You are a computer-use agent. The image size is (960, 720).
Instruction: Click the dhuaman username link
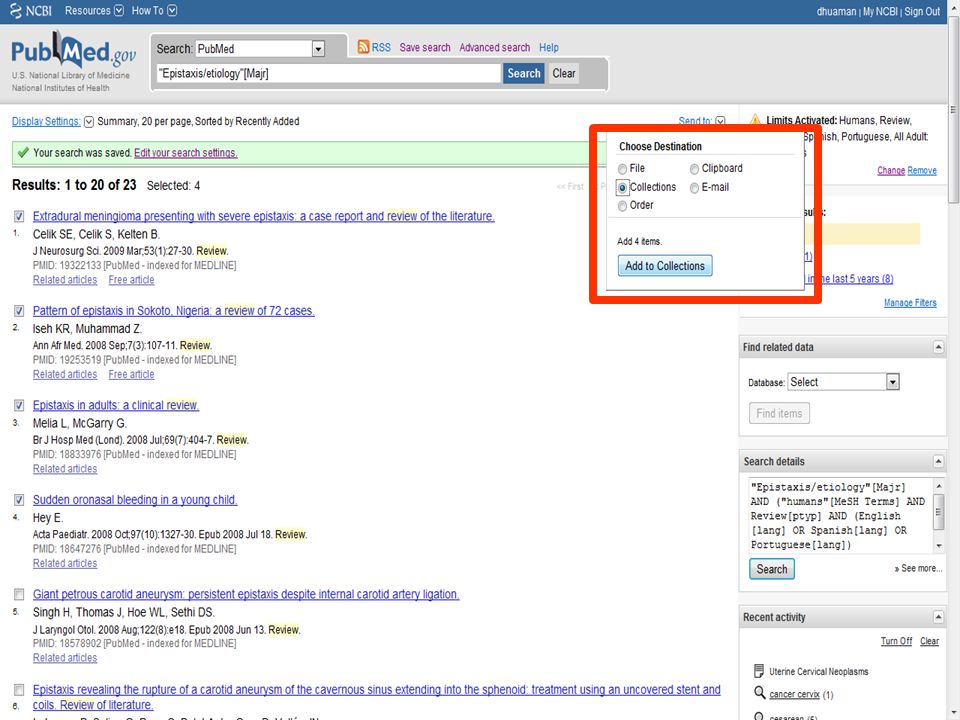click(836, 11)
